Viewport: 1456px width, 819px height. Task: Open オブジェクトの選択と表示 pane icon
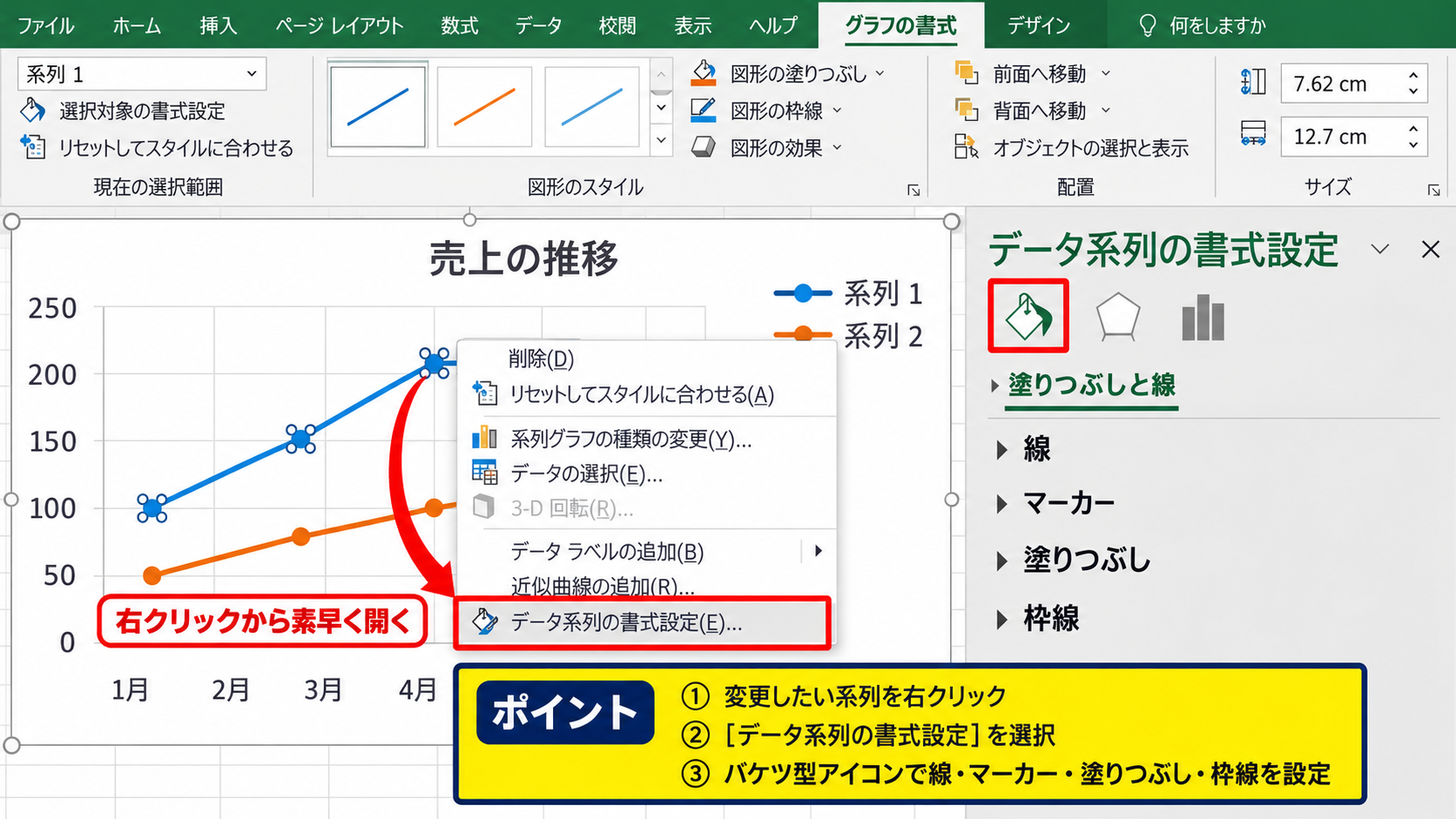click(967, 147)
